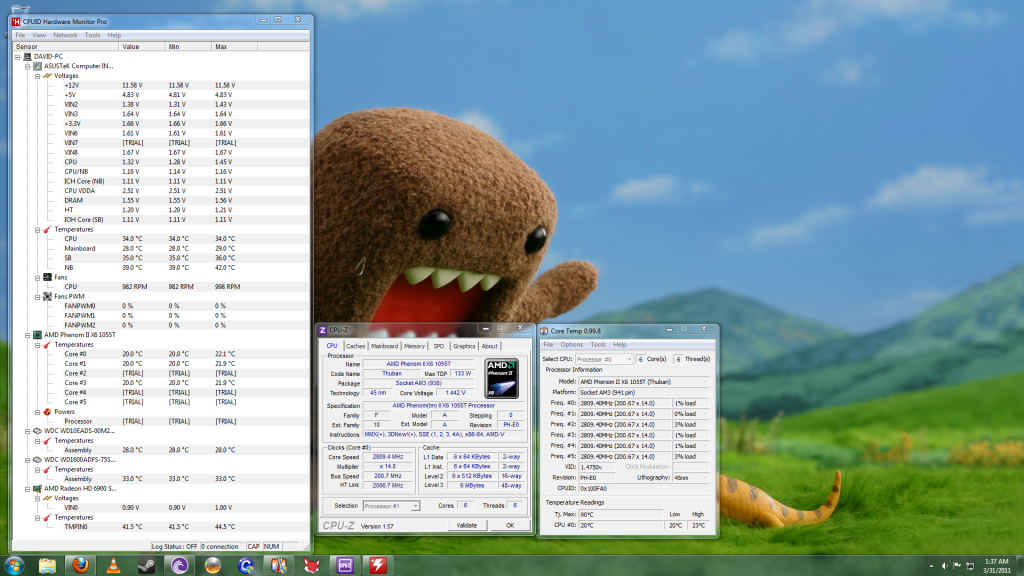This screenshot has height=576, width=1024.
Task: Click Hardware Monitor Pro title bar icon
Action: click(16, 22)
